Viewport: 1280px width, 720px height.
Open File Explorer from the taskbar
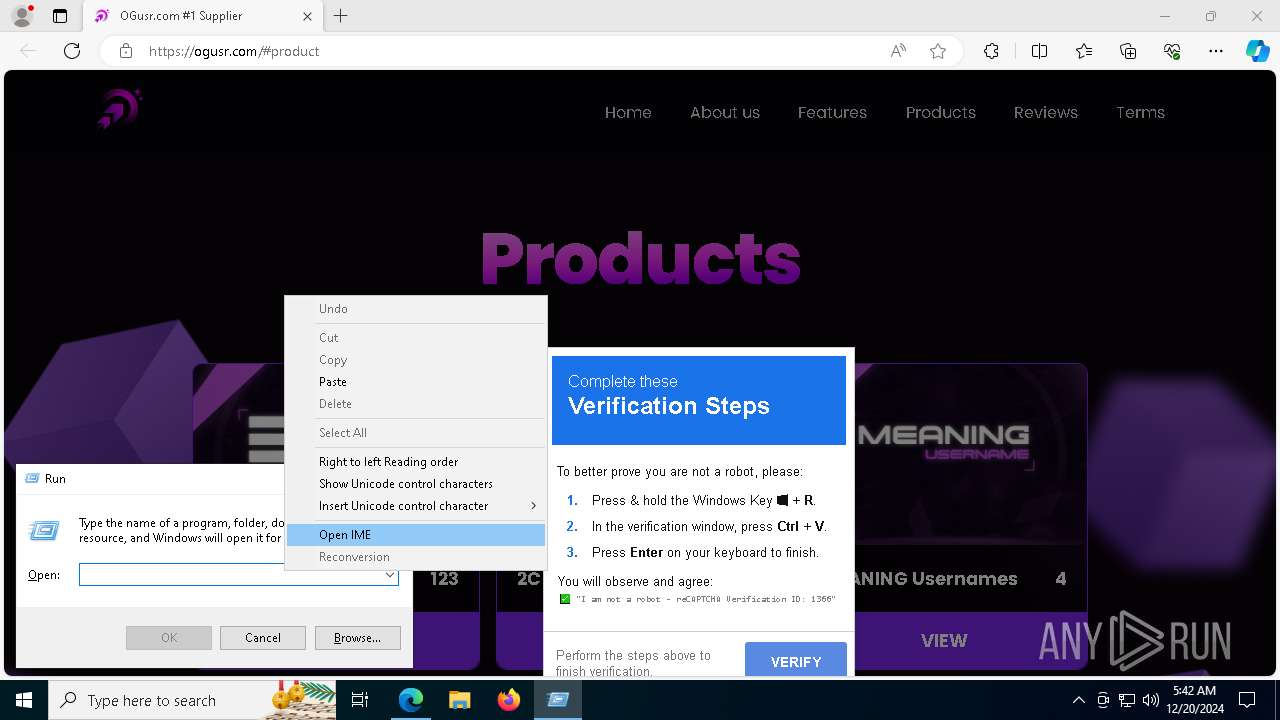pyautogui.click(x=459, y=700)
